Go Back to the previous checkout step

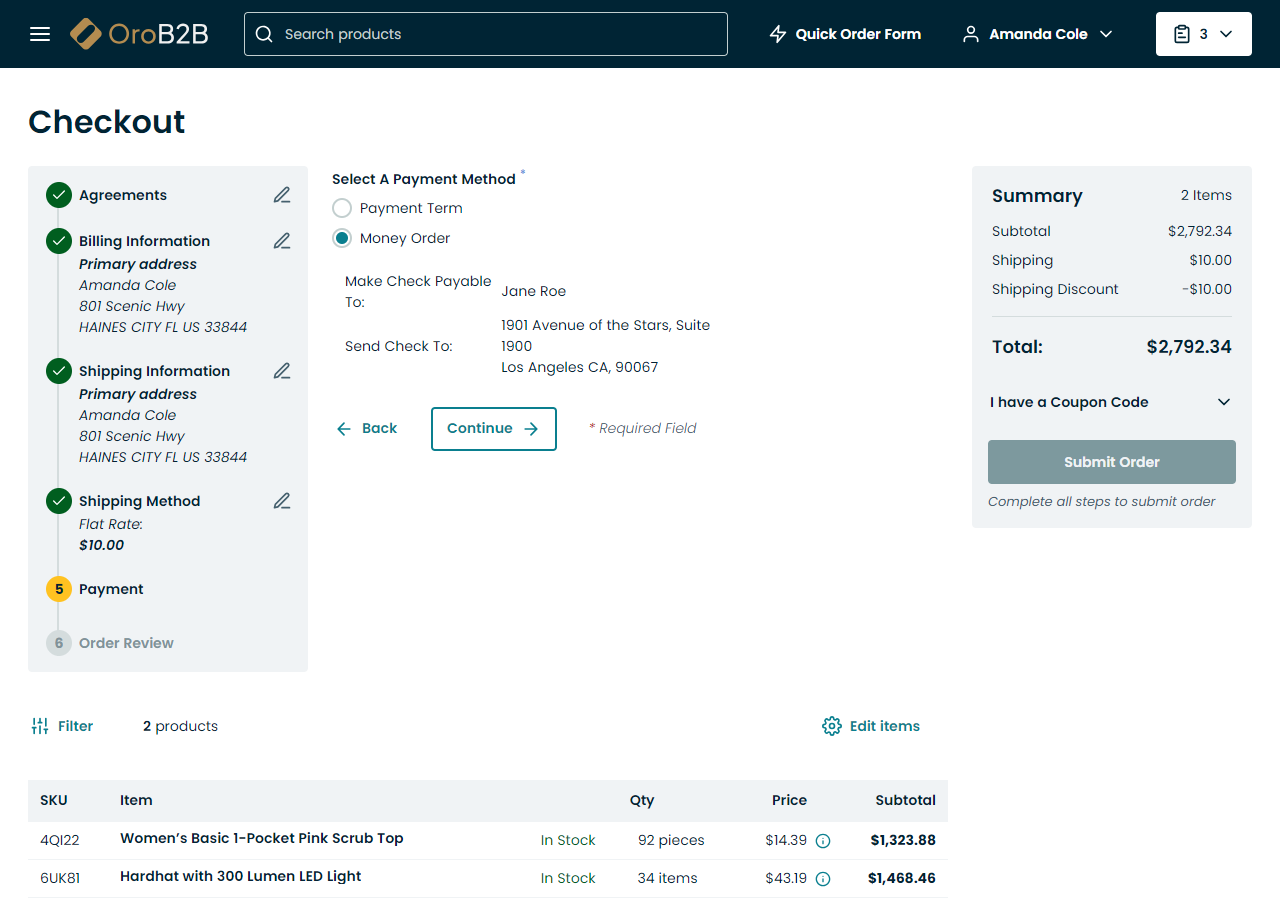[366, 428]
